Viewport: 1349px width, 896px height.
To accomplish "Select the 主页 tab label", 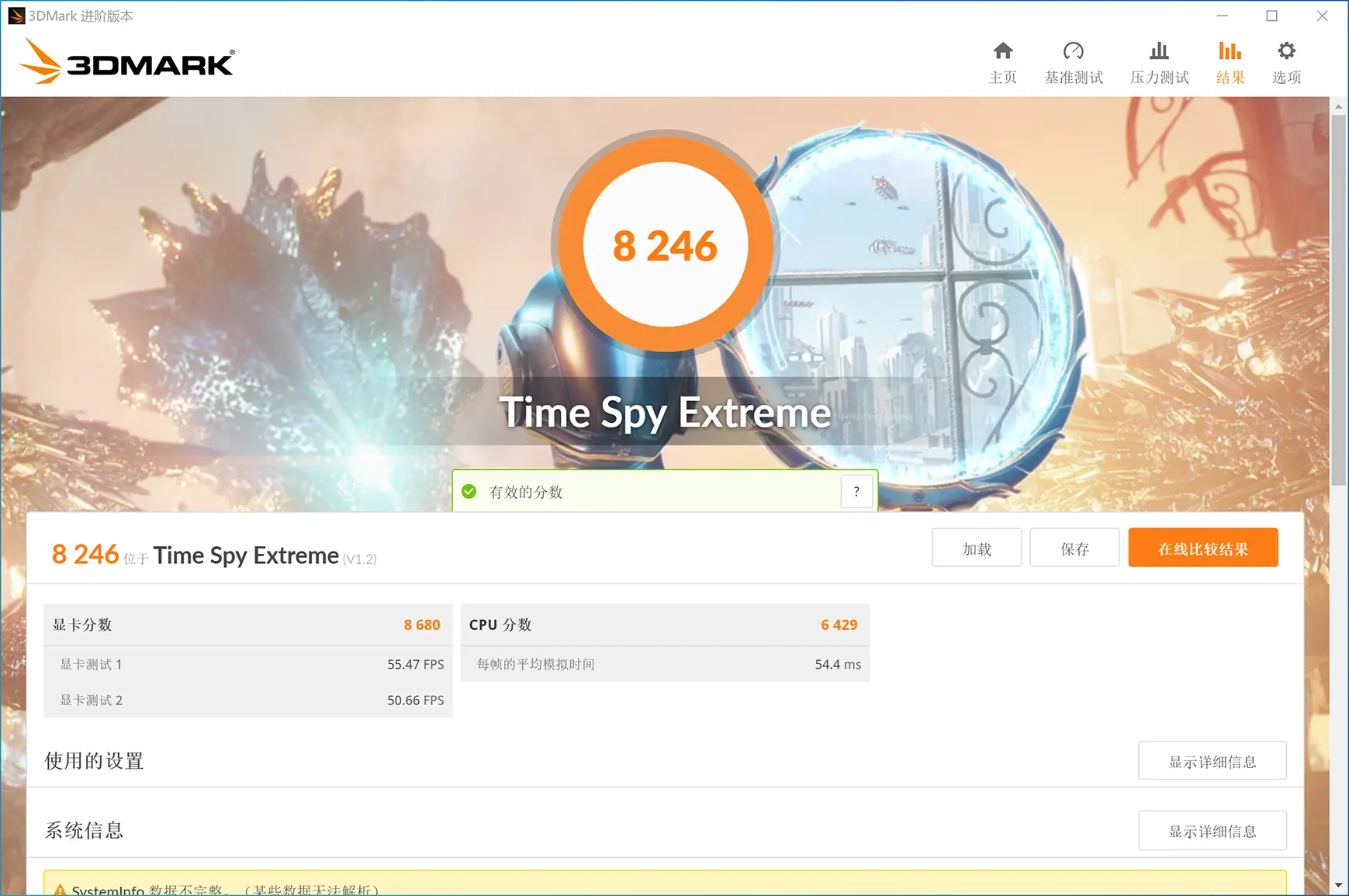I will (1003, 78).
